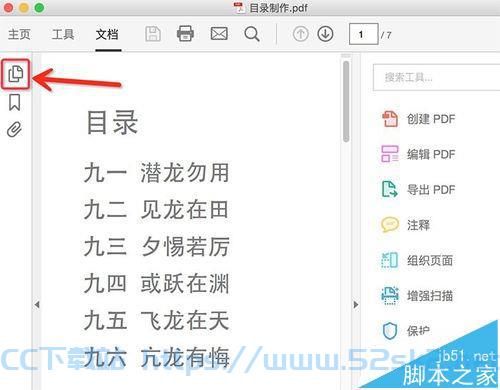
Task: Click the line 九五 飞龙在天
Action: (156, 320)
